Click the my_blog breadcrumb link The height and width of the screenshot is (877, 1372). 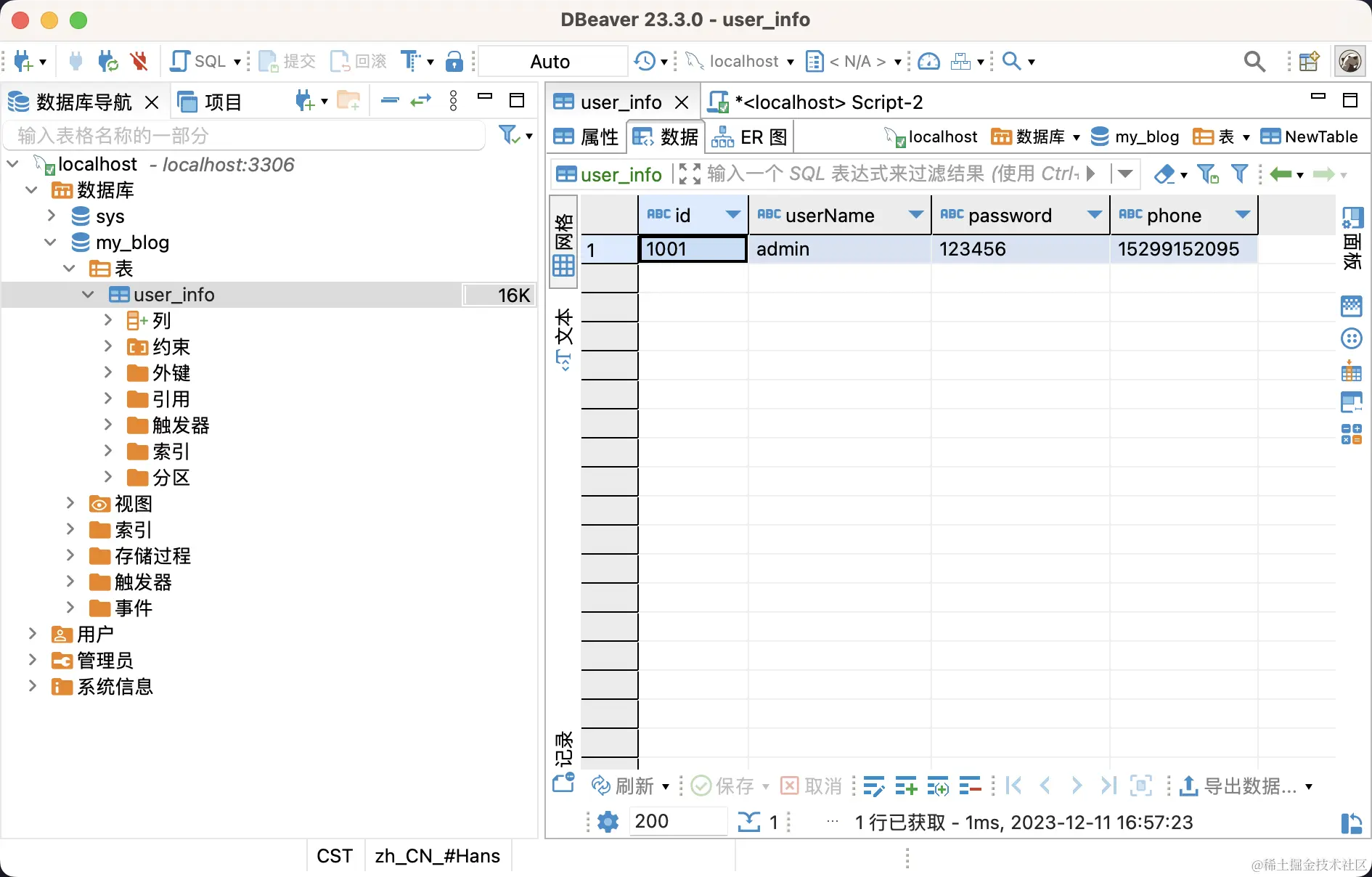(1135, 137)
